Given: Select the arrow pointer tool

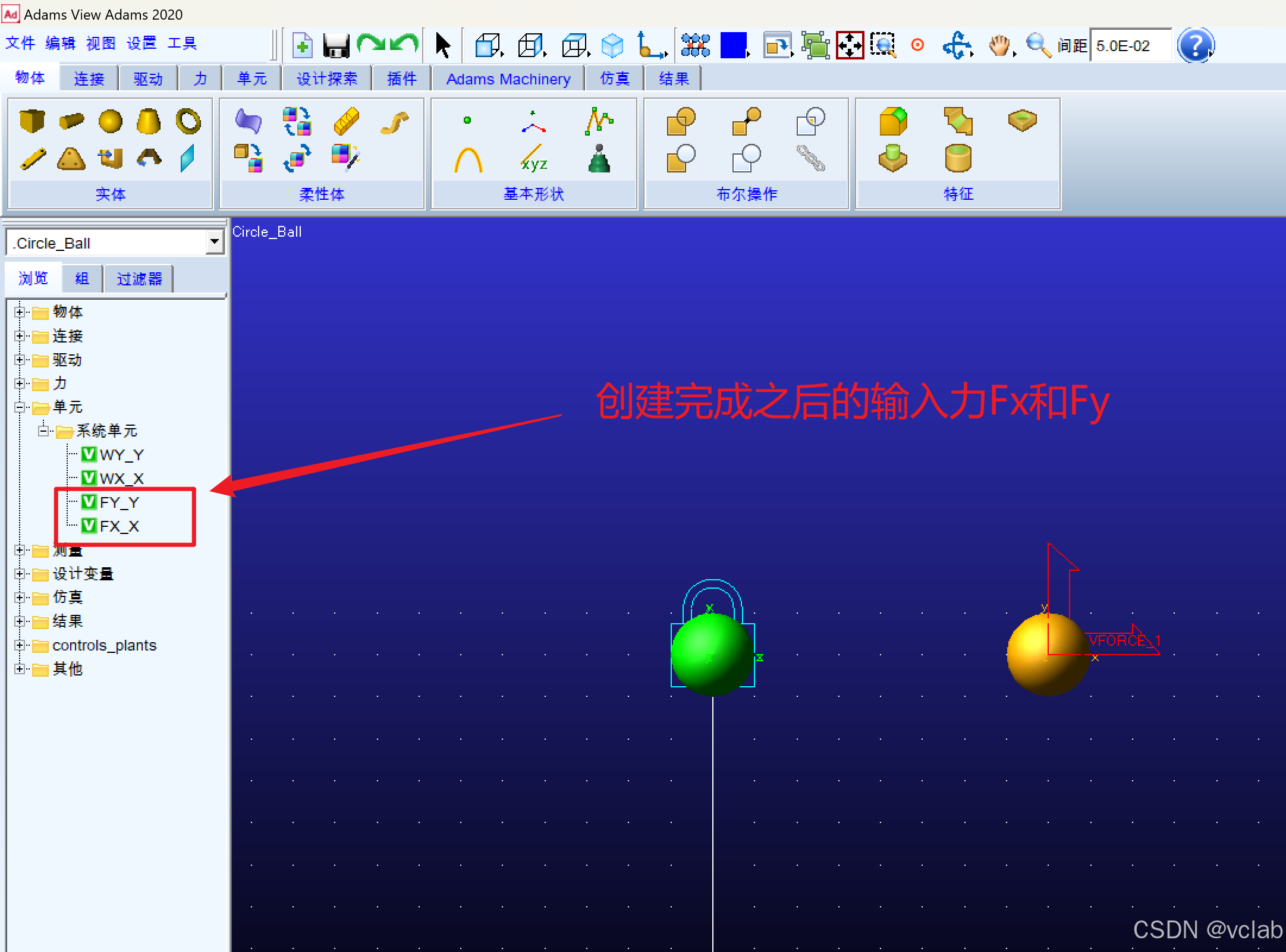Looking at the screenshot, I should click(x=442, y=45).
